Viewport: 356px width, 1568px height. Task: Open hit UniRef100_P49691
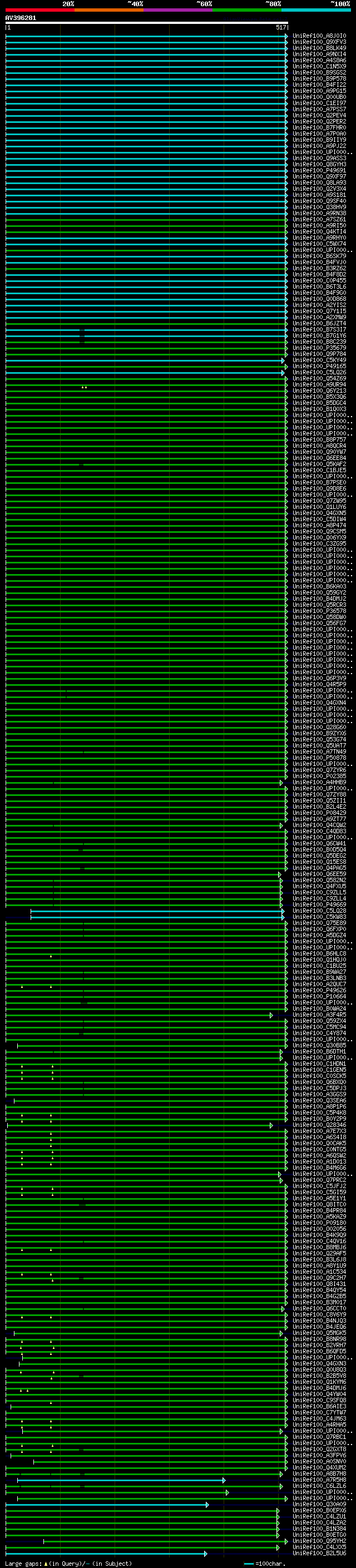[x=319, y=170]
